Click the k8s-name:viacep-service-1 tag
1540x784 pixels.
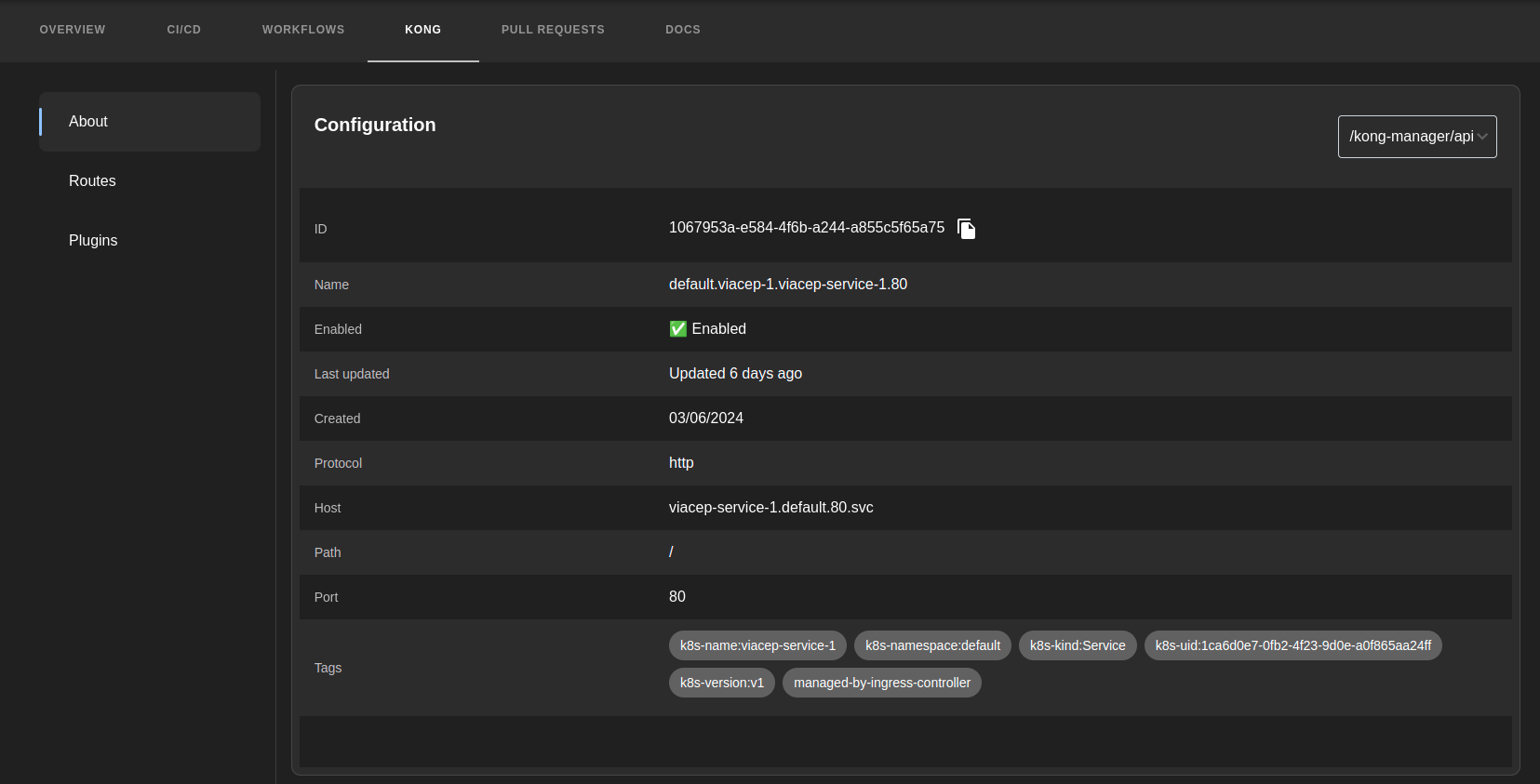pyautogui.click(x=757, y=645)
